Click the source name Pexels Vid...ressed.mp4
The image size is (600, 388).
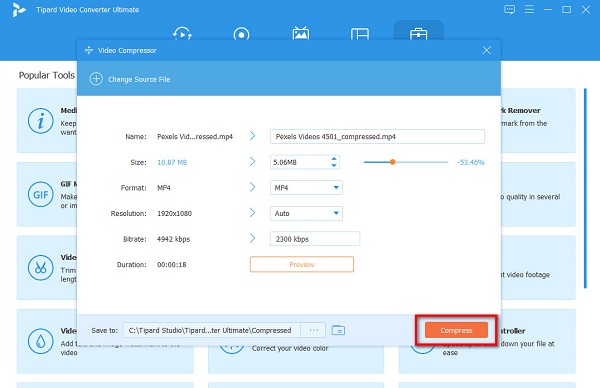click(195, 137)
